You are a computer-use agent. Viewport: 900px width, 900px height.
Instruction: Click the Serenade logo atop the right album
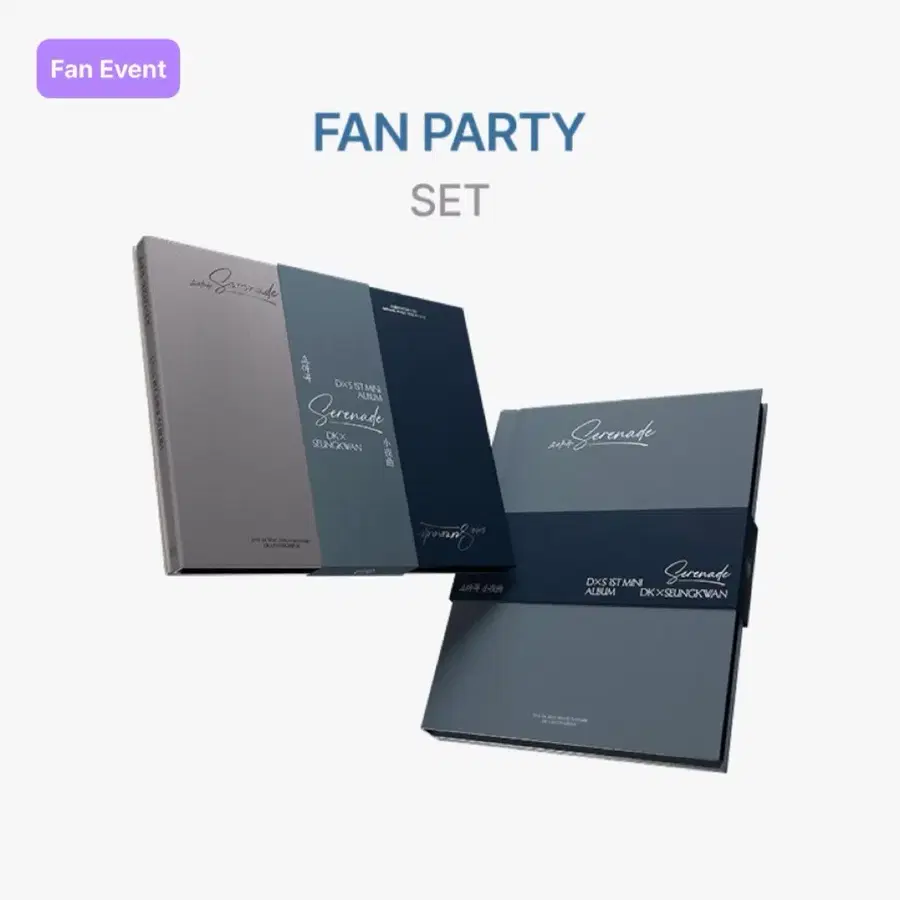(x=602, y=436)
